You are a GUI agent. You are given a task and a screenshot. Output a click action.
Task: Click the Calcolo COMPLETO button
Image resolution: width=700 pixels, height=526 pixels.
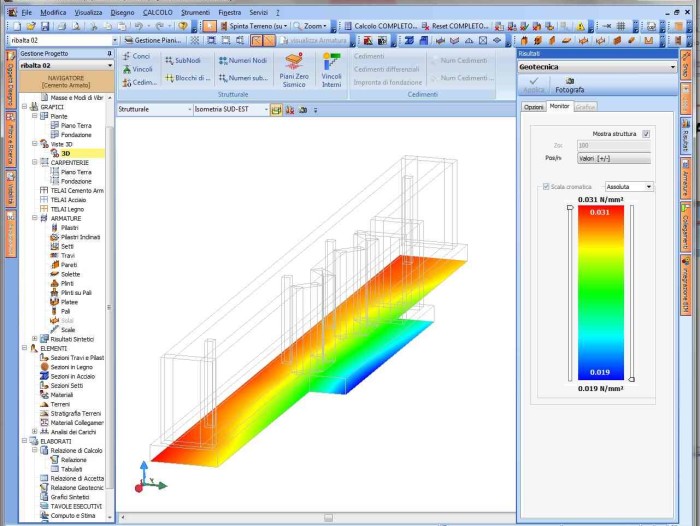pyautogui.click(x=380, y=26)
